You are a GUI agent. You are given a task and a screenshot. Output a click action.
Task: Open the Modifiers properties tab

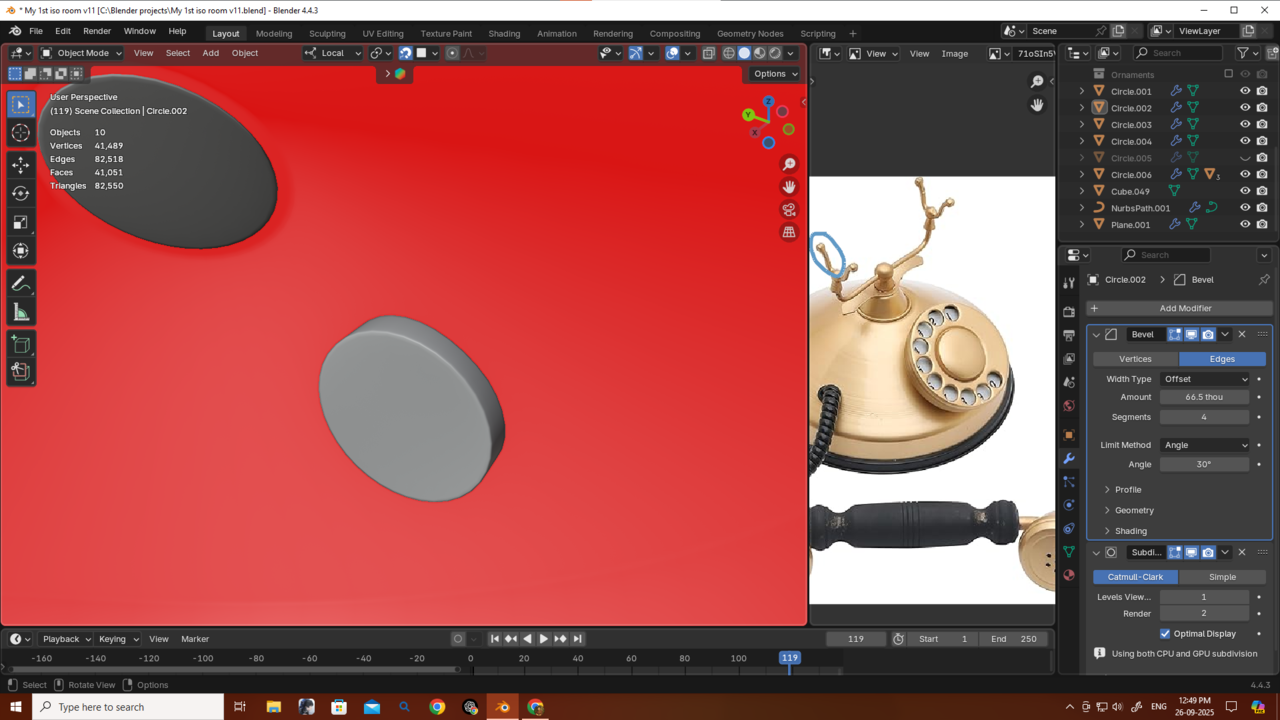pos(1069,458)
